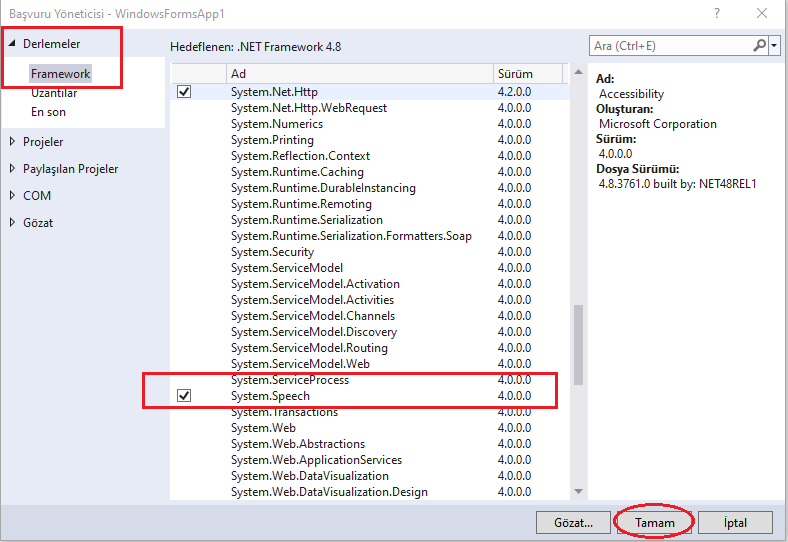Viewport: 788px width, 542px height.
Task: Expand the Paylaşılan Projeler section
Action: tap(12, 168)
